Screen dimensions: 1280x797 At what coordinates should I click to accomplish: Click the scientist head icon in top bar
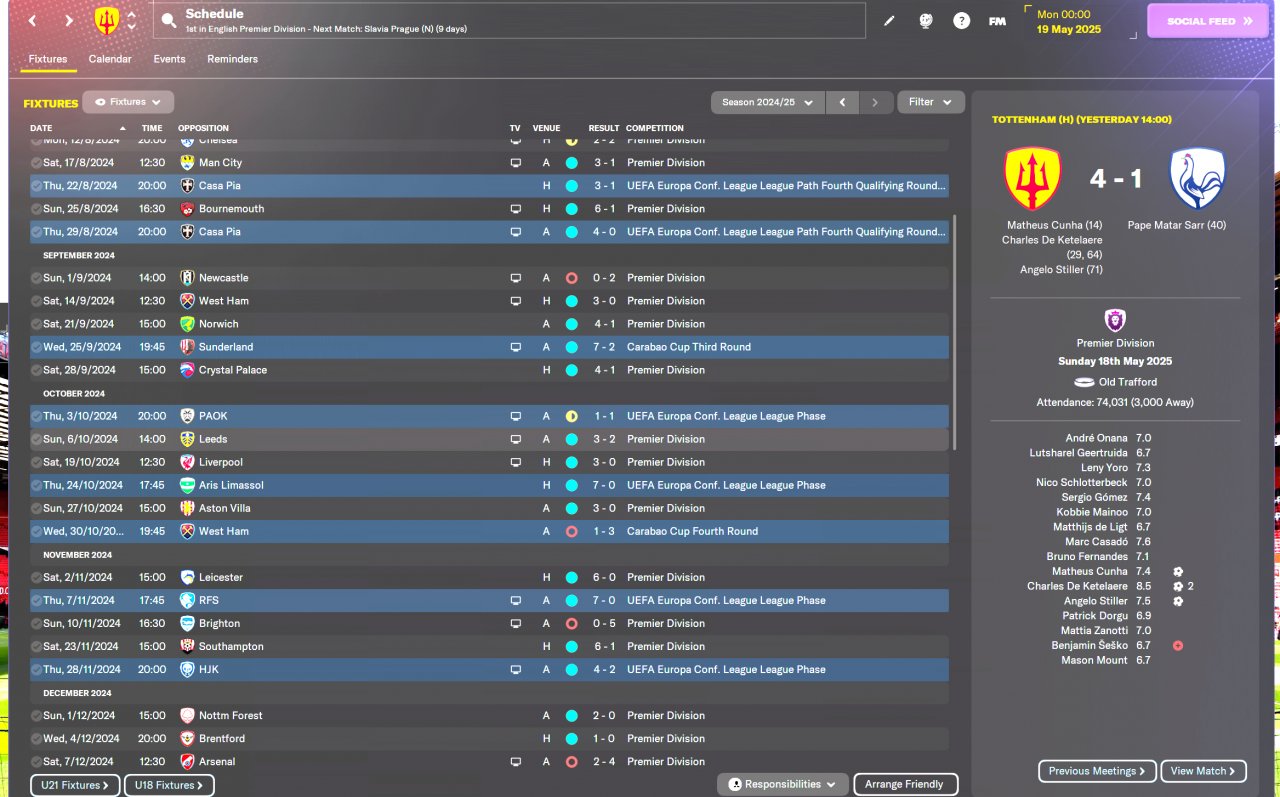(x=926, y=21)
